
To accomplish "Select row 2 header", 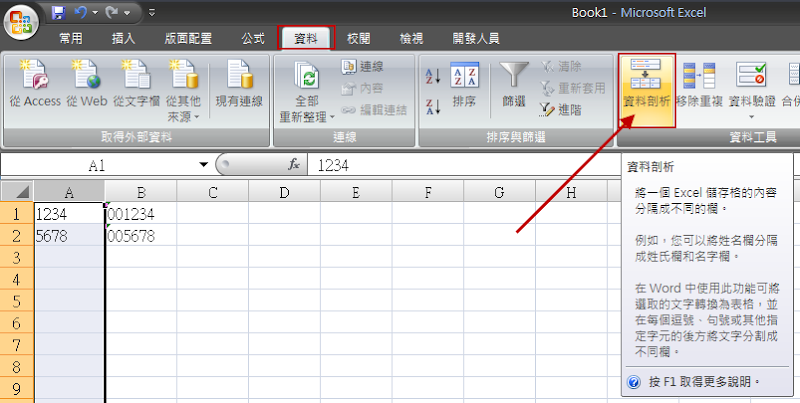I will click(x=17, y=236).
